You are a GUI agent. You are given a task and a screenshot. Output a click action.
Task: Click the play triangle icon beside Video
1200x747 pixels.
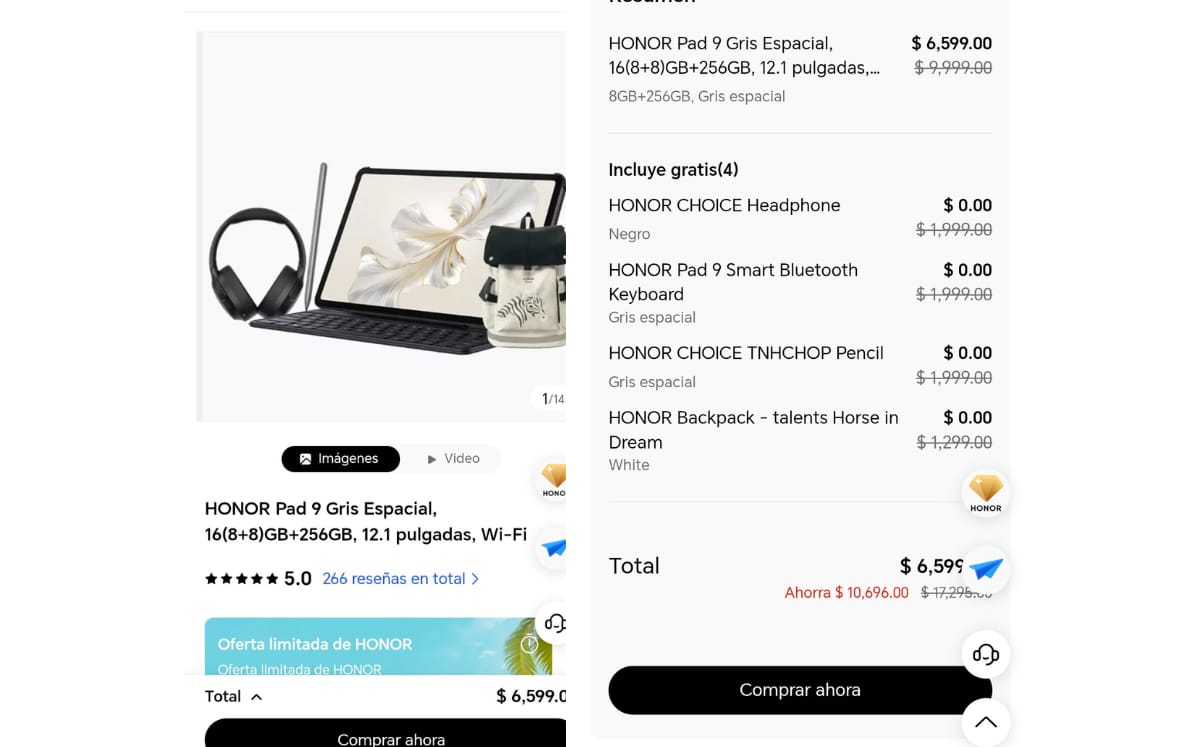click(x=432, y=459)
